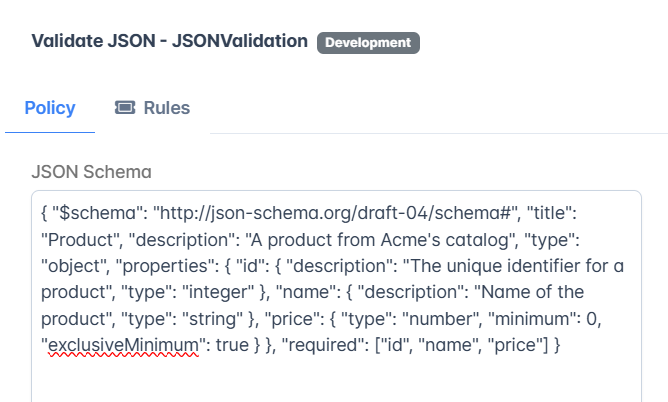Select the Policy tab

(50, 108)
